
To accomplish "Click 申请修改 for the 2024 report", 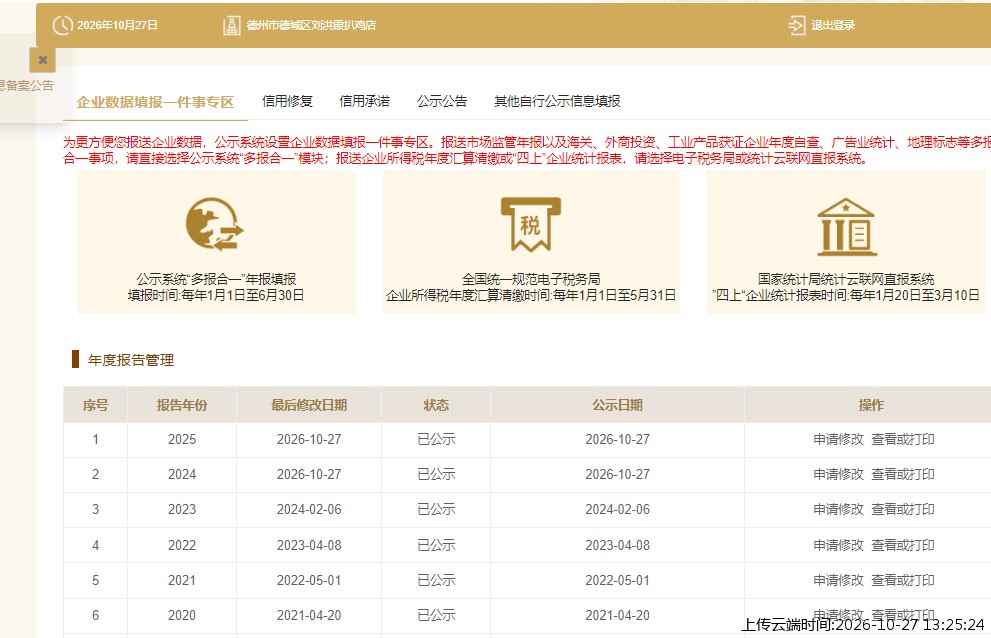I will click(838, 474).
